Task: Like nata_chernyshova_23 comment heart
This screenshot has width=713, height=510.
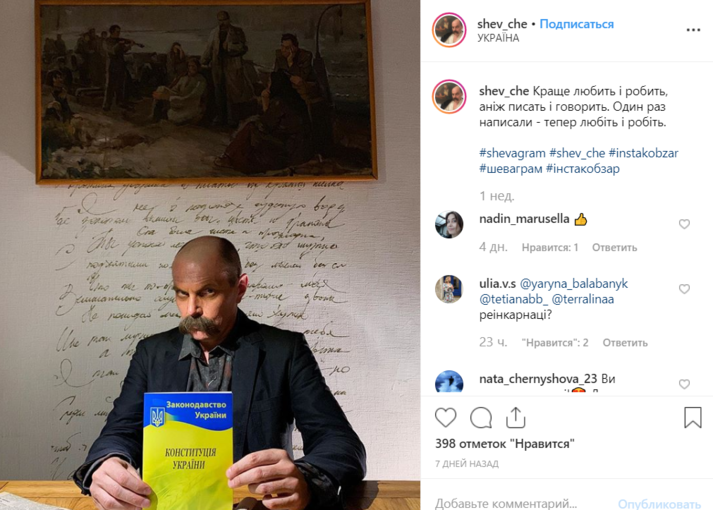Action: (684, 384)
